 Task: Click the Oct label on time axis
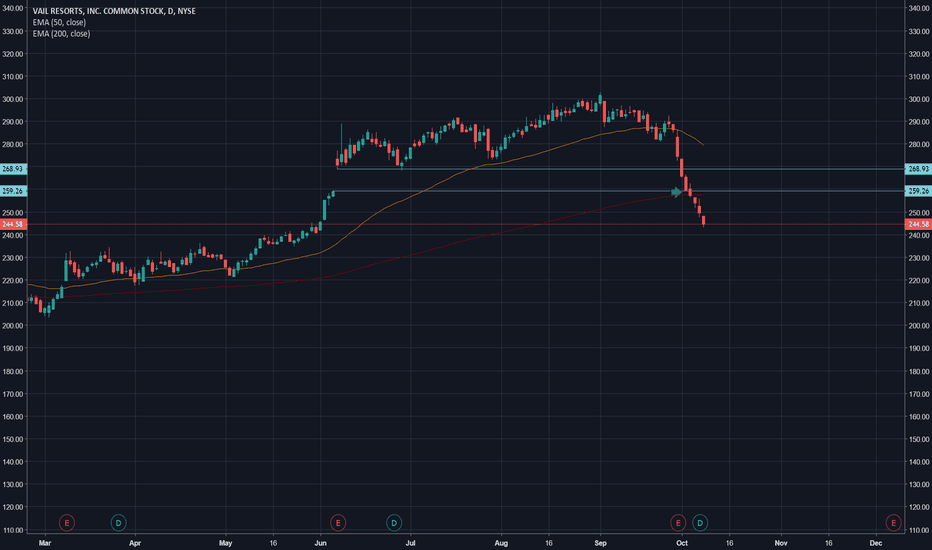coord(682,543)
